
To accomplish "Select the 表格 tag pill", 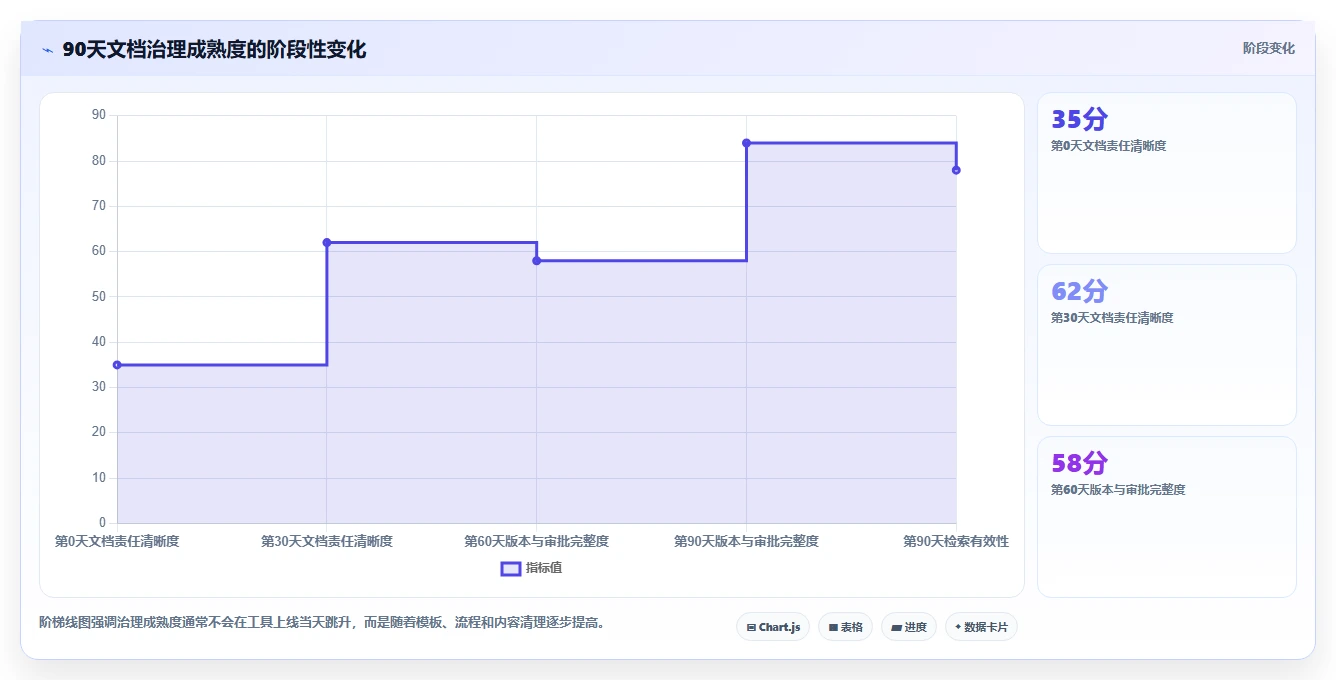I will coord(845,627).
